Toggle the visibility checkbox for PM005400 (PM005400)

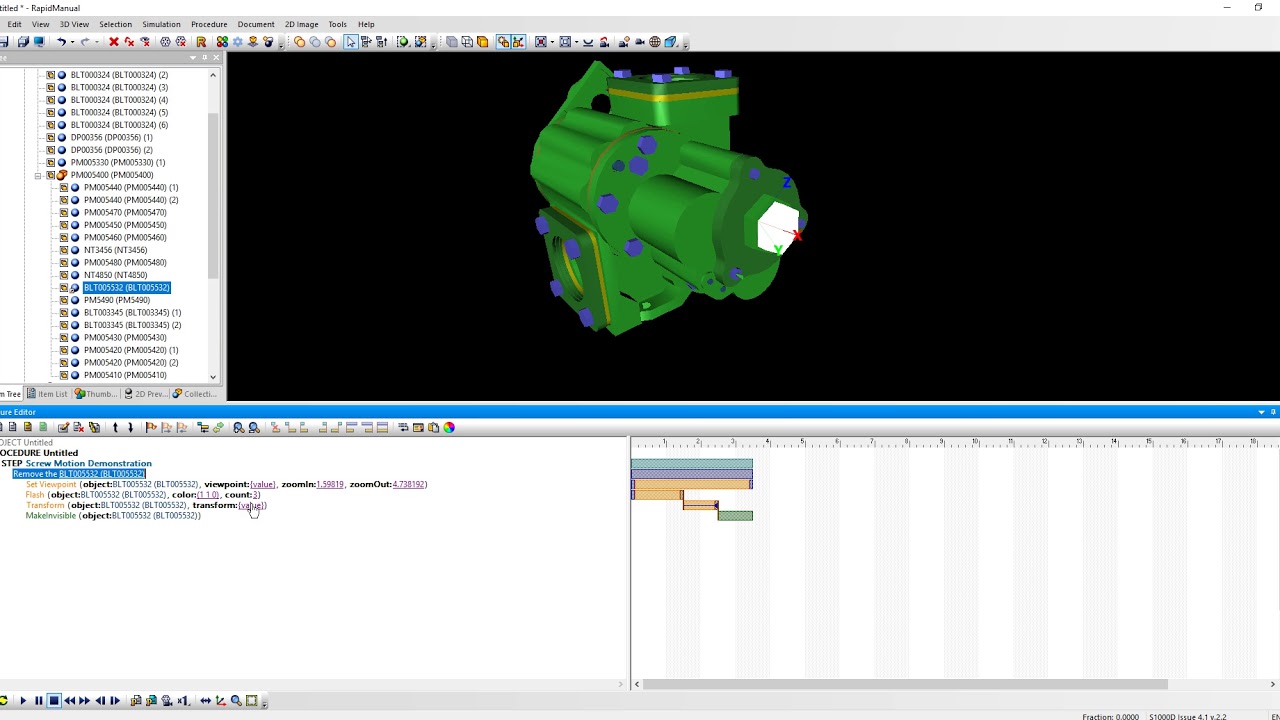tap(51, 175)
